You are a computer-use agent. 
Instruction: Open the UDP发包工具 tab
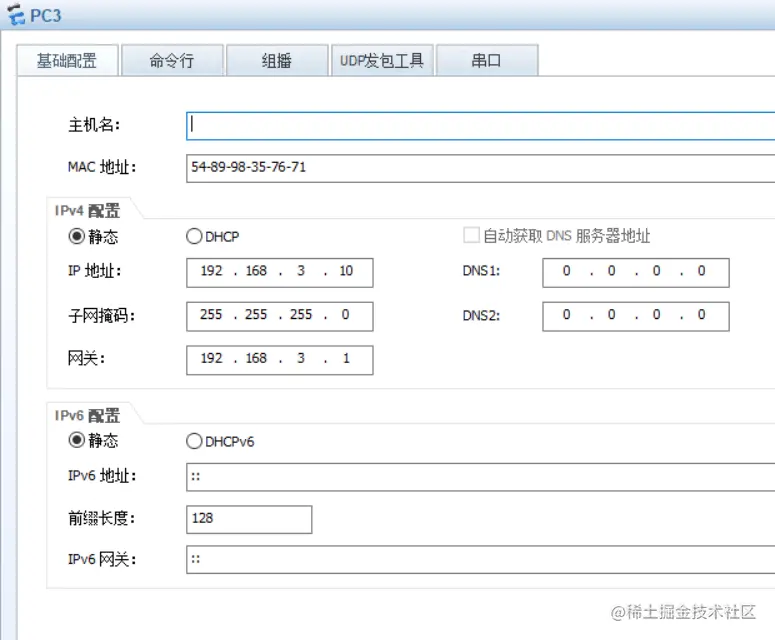click(x=382, y=60)
